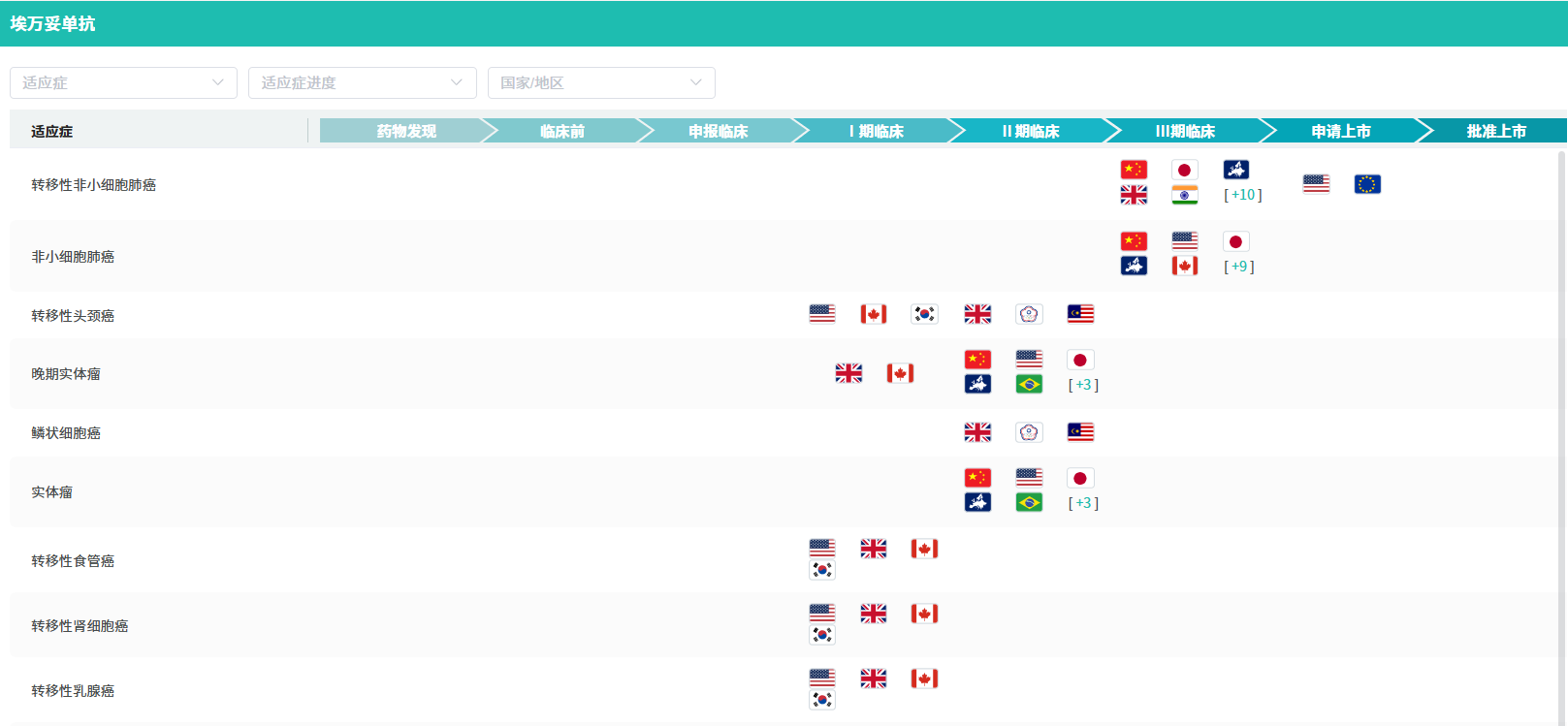Image resolution: width=1568 pixels, height=726 pixels.
Task: Click UK flag in 转移性乳腺癌 row
Action: click(x=874, y=679)
